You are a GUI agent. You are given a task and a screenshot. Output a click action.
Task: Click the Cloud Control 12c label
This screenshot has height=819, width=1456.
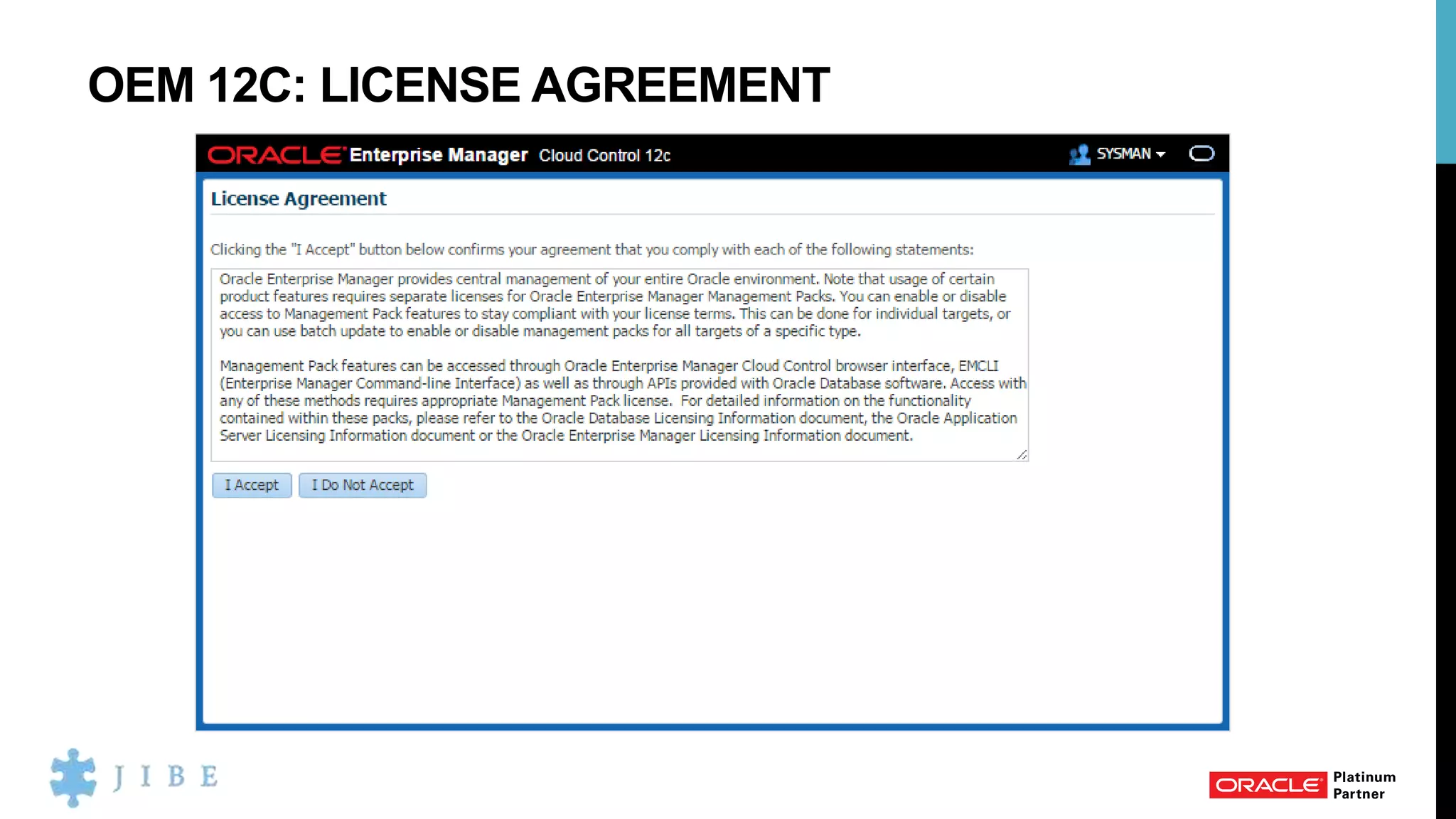tap(605, 156)
